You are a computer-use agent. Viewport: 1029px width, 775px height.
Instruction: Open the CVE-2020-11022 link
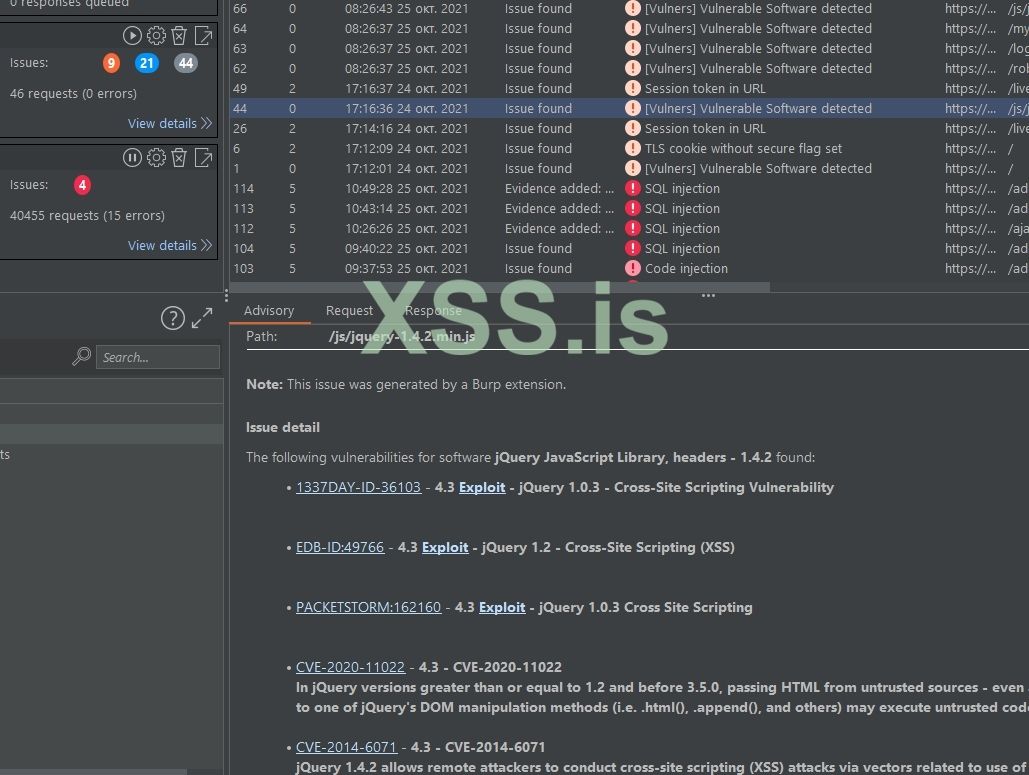tap(350, 667)
